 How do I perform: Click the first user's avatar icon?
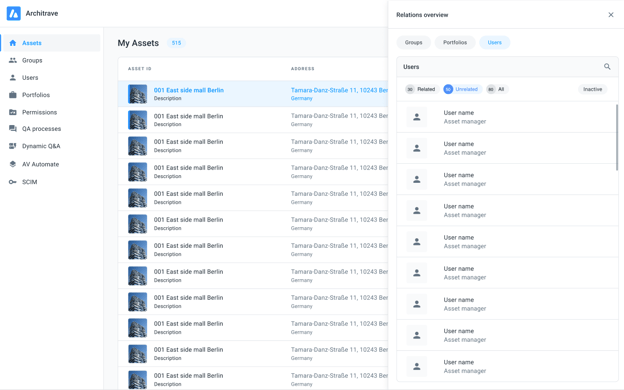coord(417,117)
